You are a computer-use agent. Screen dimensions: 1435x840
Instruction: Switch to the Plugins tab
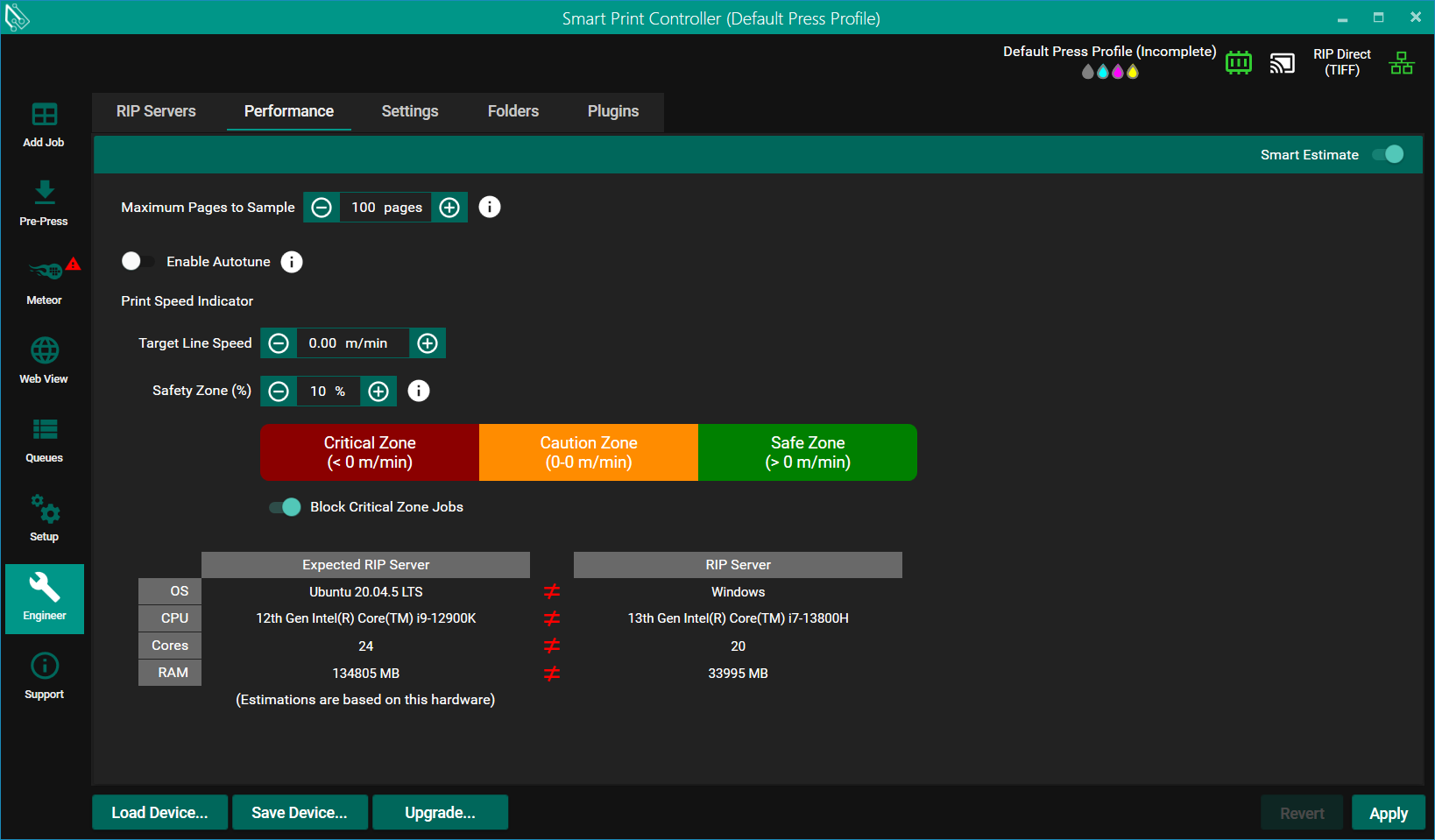tap(612, 111)
